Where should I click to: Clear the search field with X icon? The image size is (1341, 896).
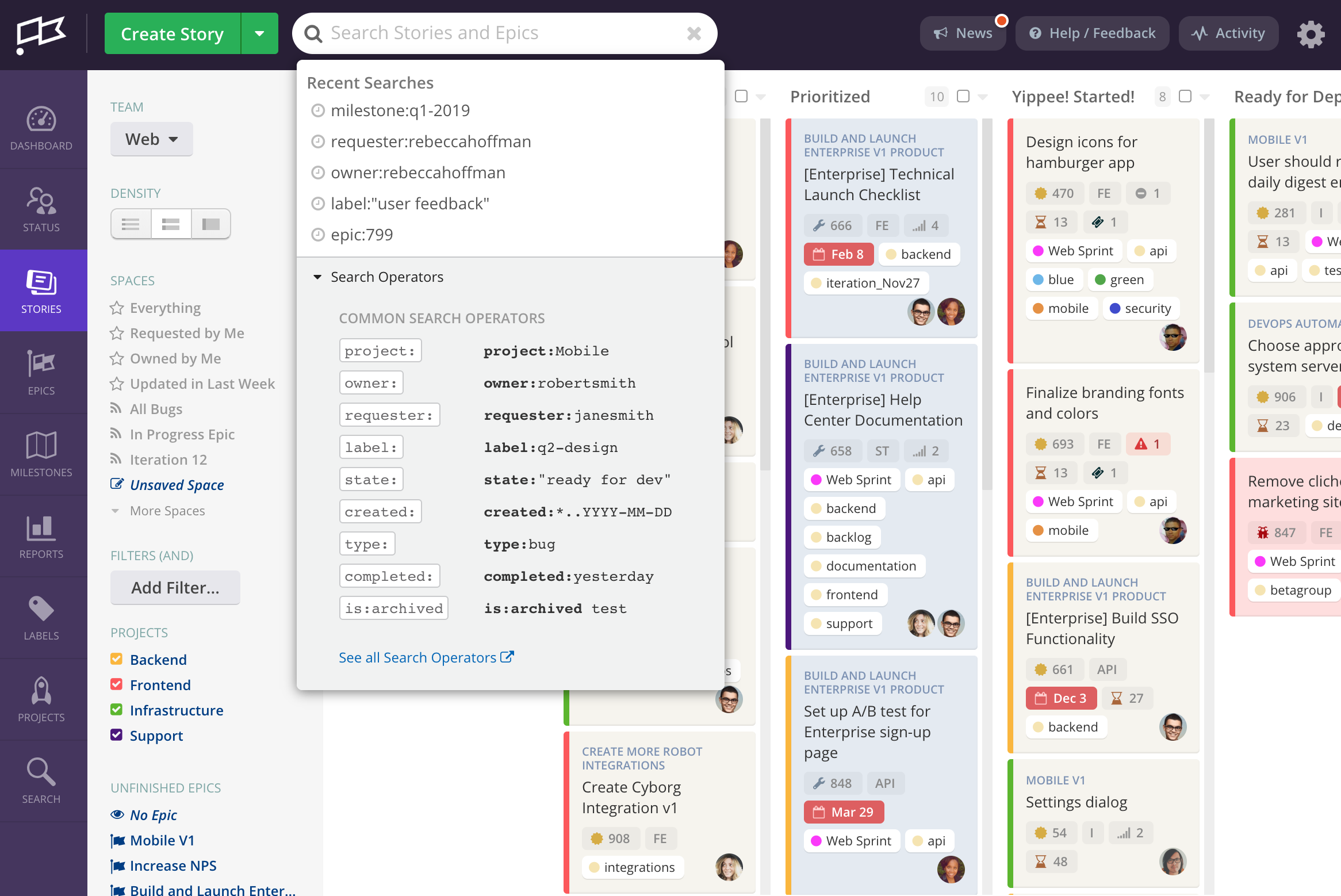(x=694, y=33)
